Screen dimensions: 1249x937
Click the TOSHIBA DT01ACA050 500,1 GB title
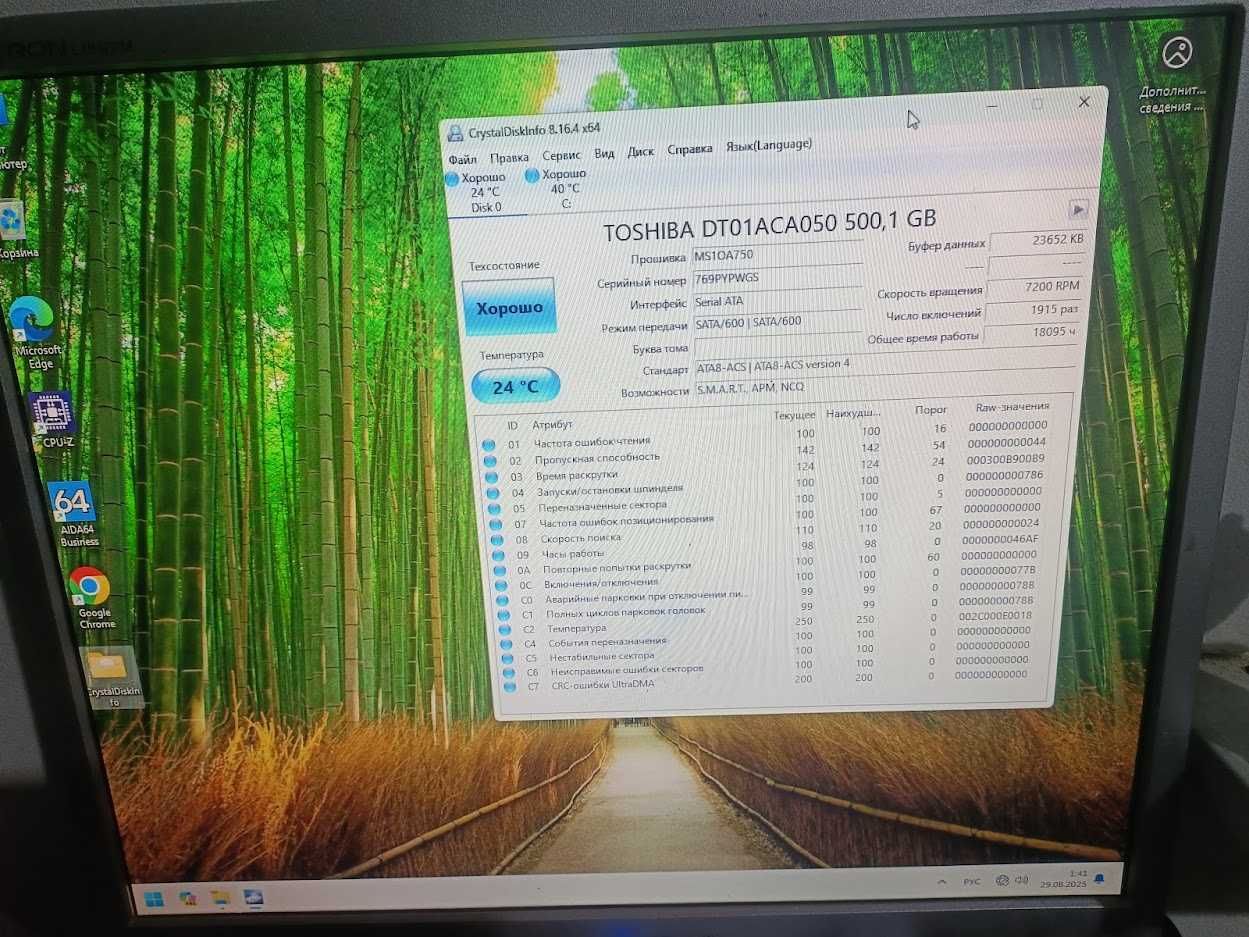[x=770, y=223]
